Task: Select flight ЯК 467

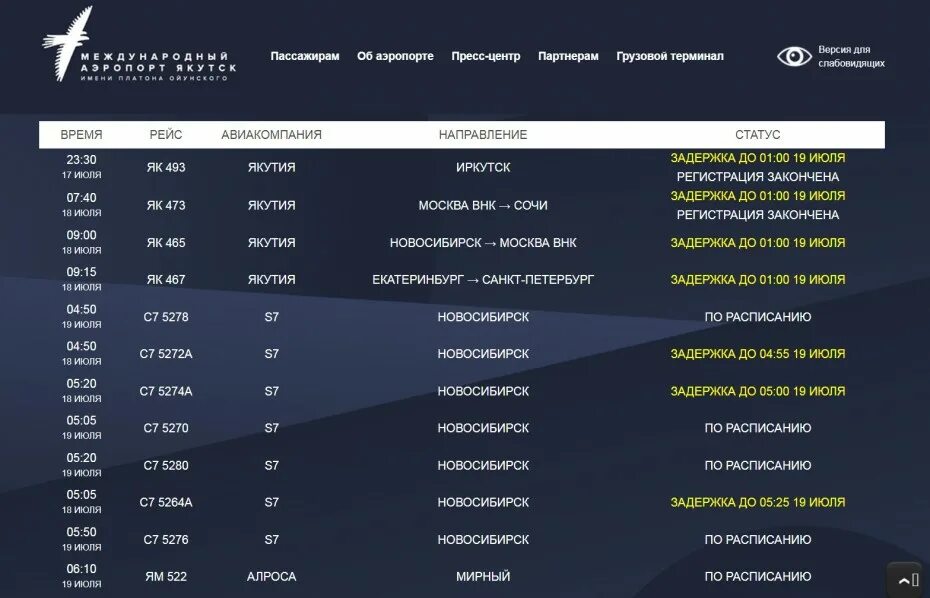Action: 166,279
